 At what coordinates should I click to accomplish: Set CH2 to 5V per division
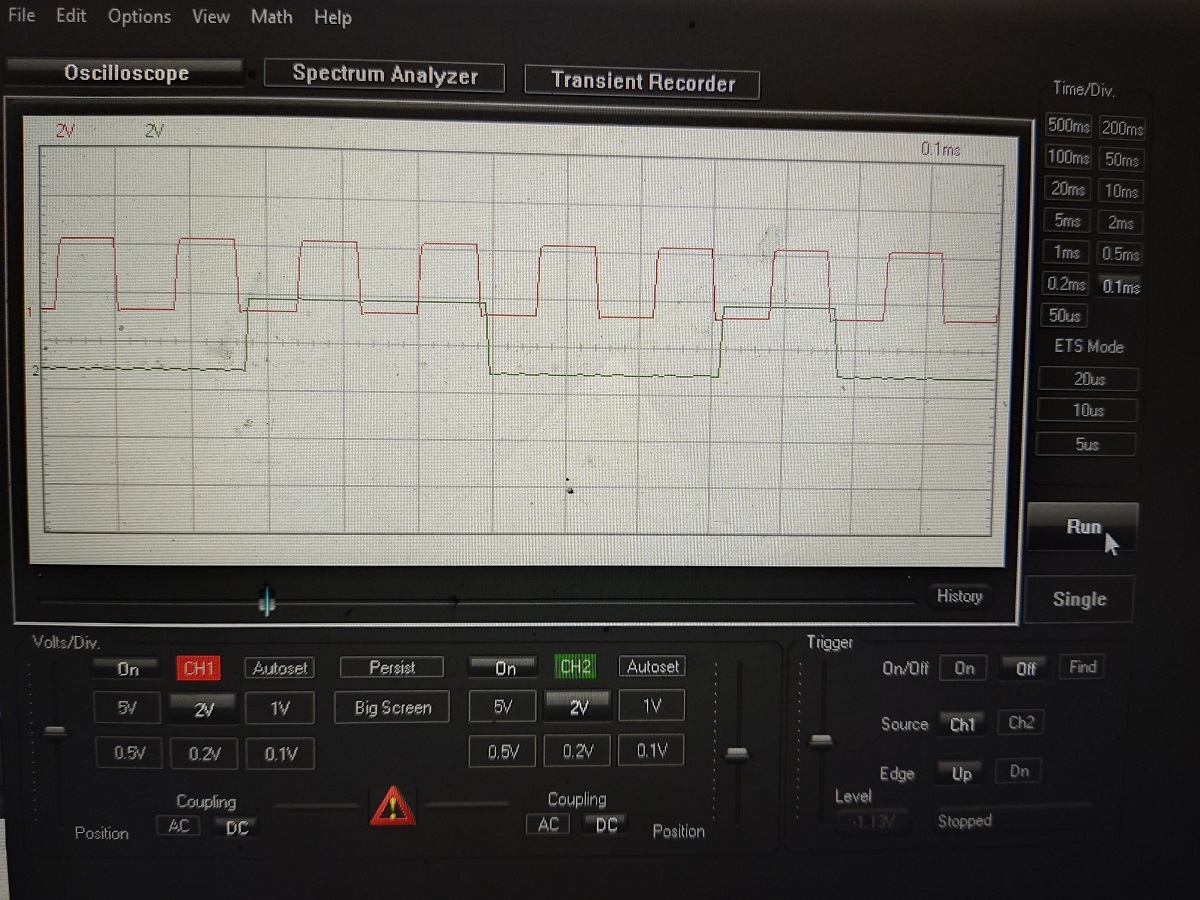click(x=502, y=706)
